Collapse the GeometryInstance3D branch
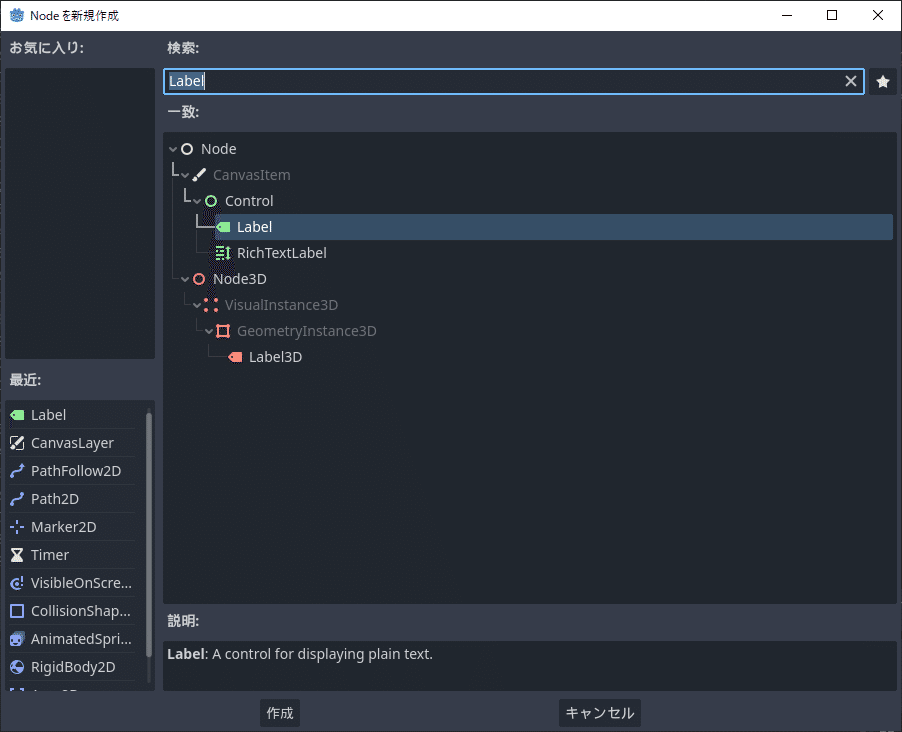Screen dimensions: 902x732 209,331
